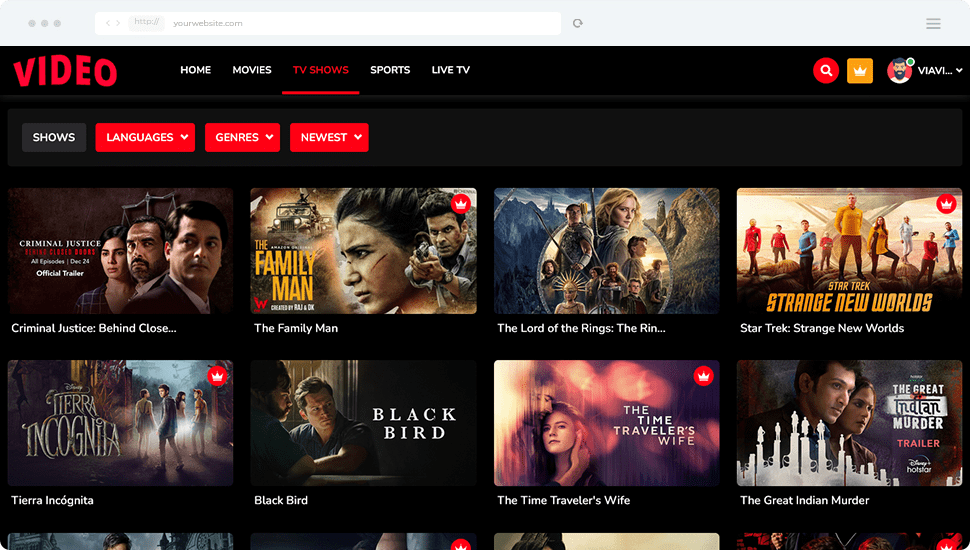Click the SHOWS button

pyautogui.click(x=54, y=137)
